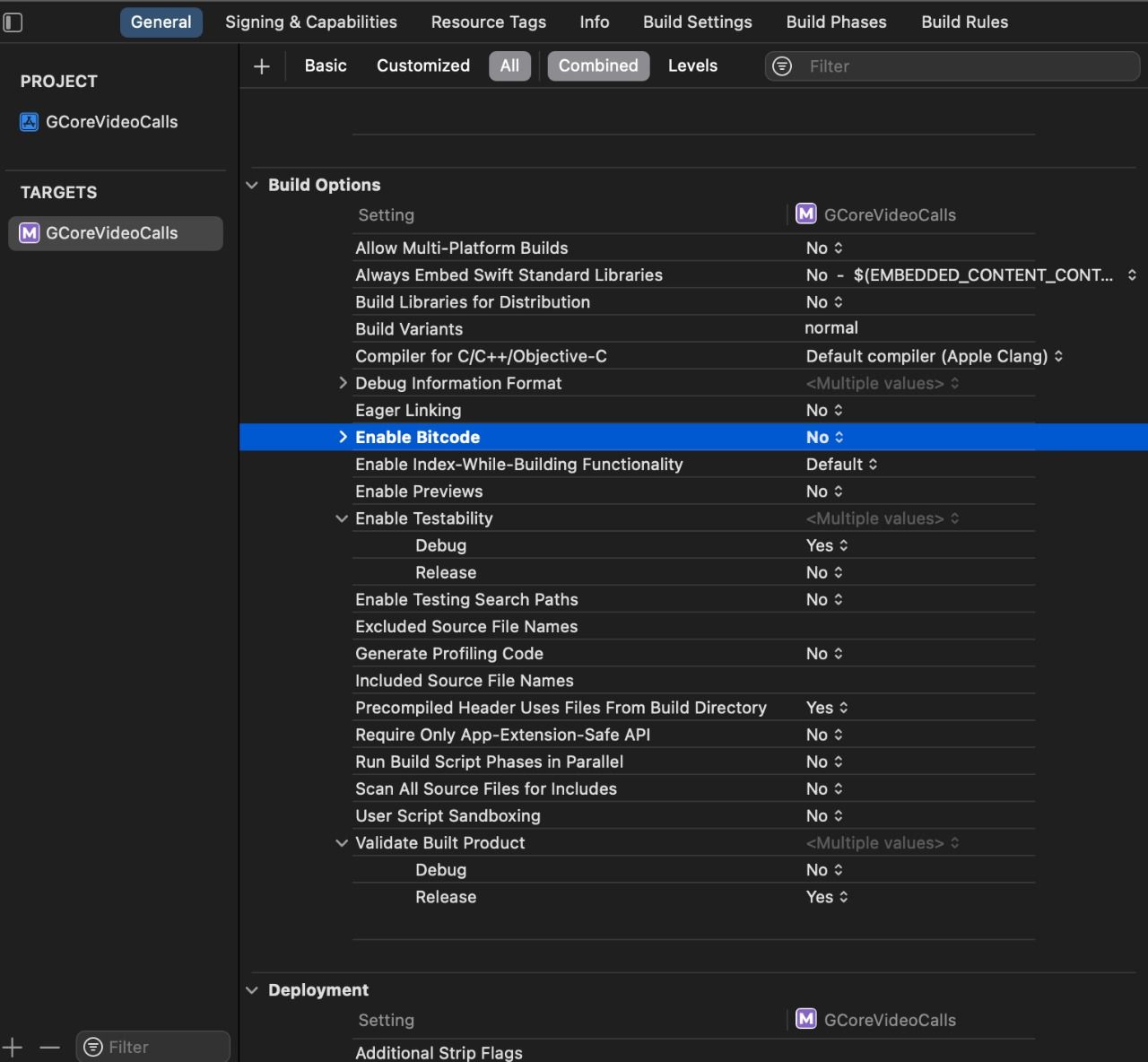Select the Combined view mode
The height and width of the screenshot is (1062, 1148).
click(x=598, y=66)
